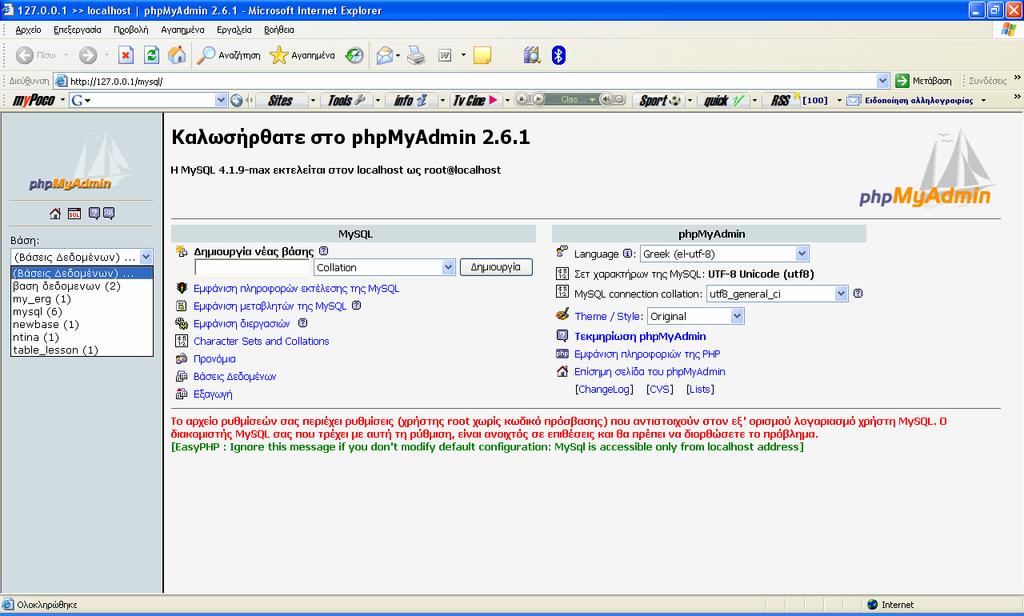Viewport: 1024px width, 616px height.
Task: Click help icon beside Εμφάνιση διεργασιών
Action: pos(302,323)
